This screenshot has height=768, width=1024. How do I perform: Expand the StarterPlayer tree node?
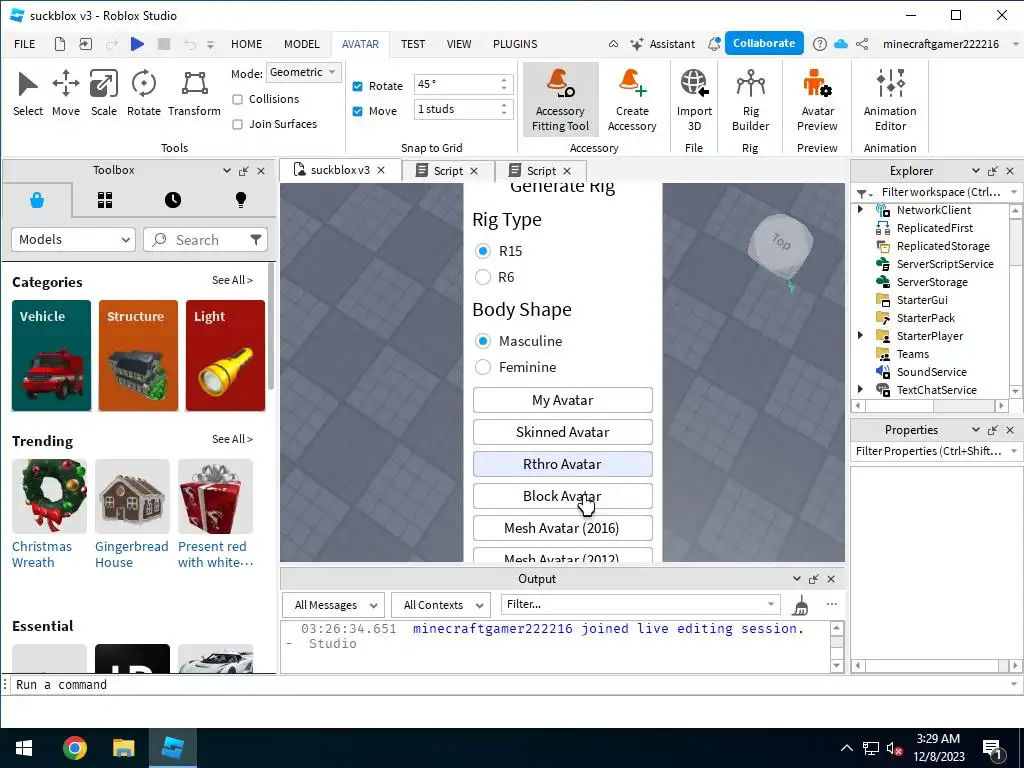tap(860, 336)
